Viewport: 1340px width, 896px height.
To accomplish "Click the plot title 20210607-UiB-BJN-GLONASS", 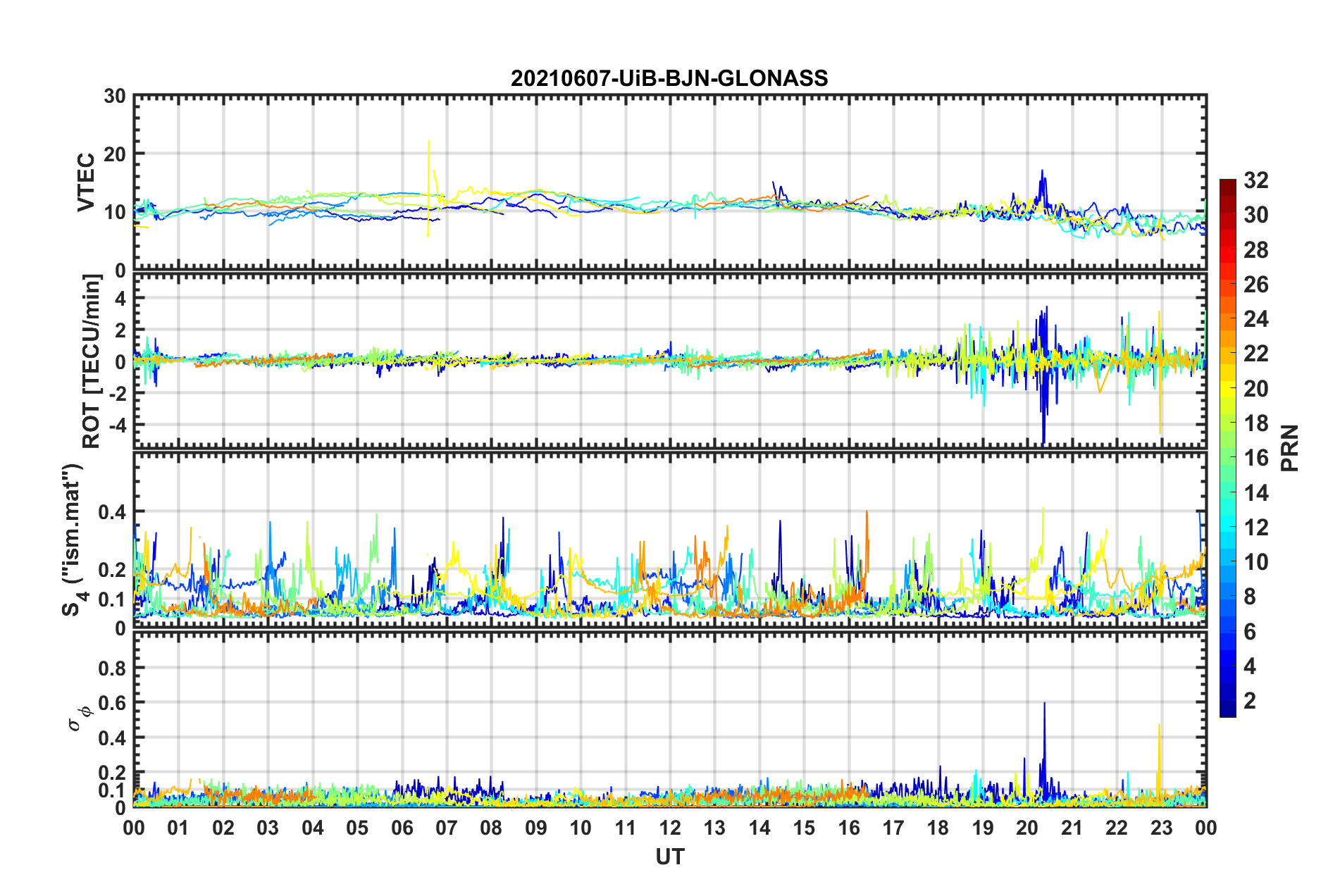I will [x=669, y=77].
